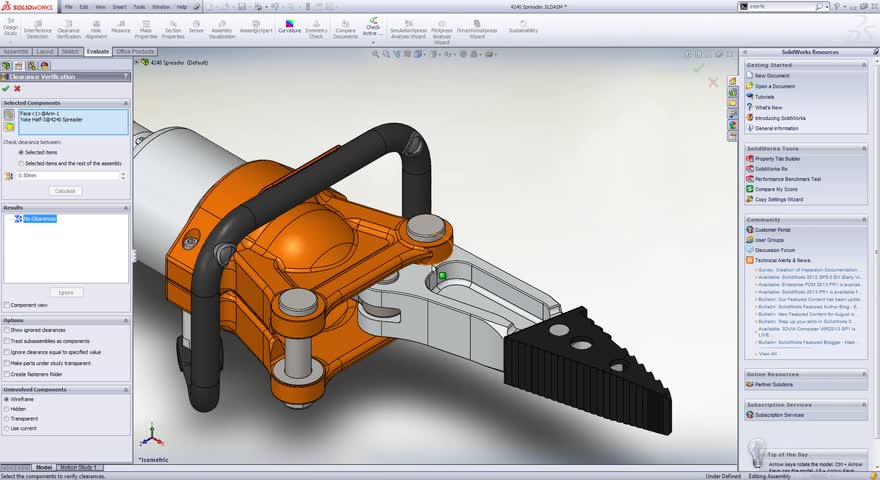Image resolution: width=880 pixels, height=480 pixels.
Task: Check Make parts under study transparent
Action: click(x=6, y=362)
